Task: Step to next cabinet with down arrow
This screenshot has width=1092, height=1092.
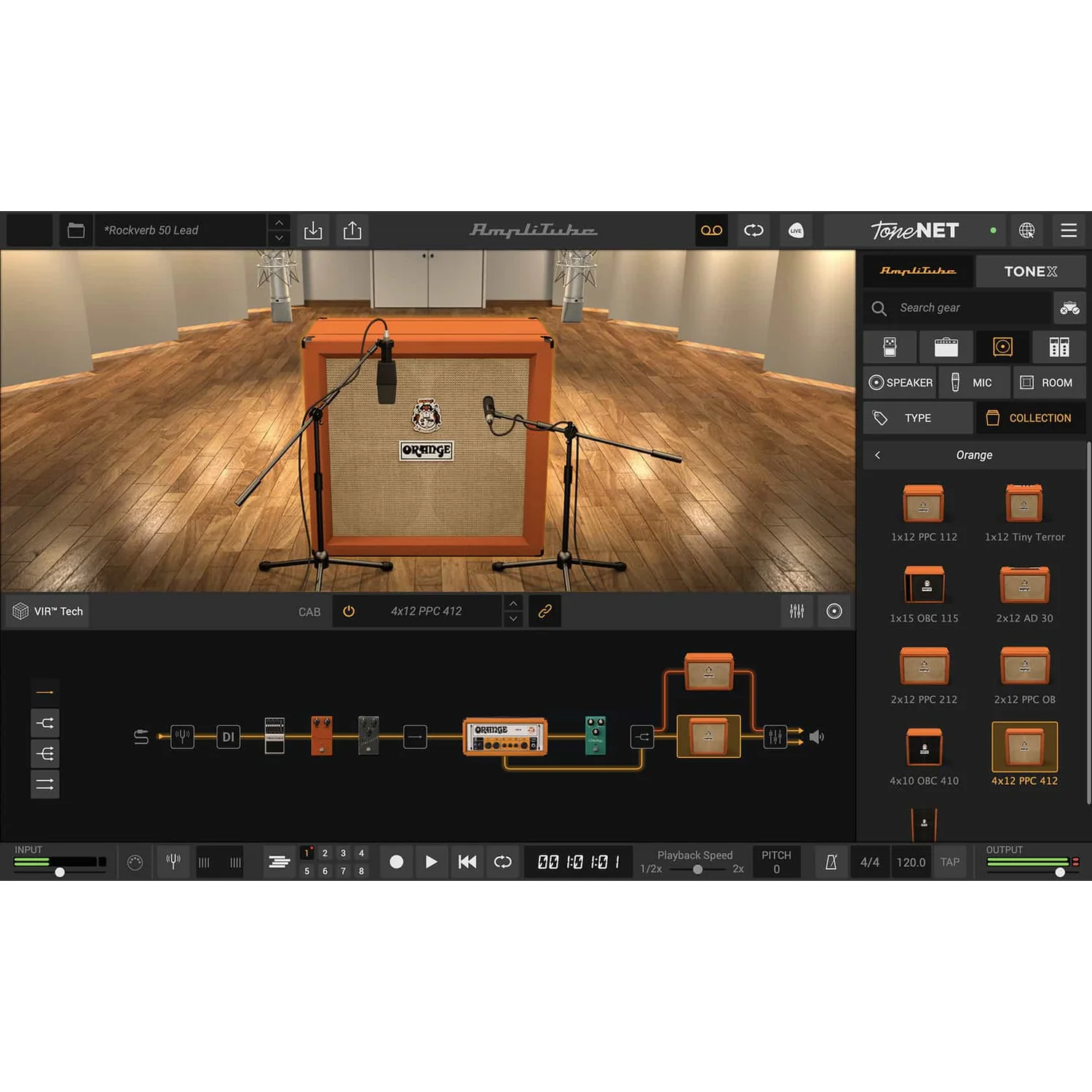Action: (x=513, y=620)
